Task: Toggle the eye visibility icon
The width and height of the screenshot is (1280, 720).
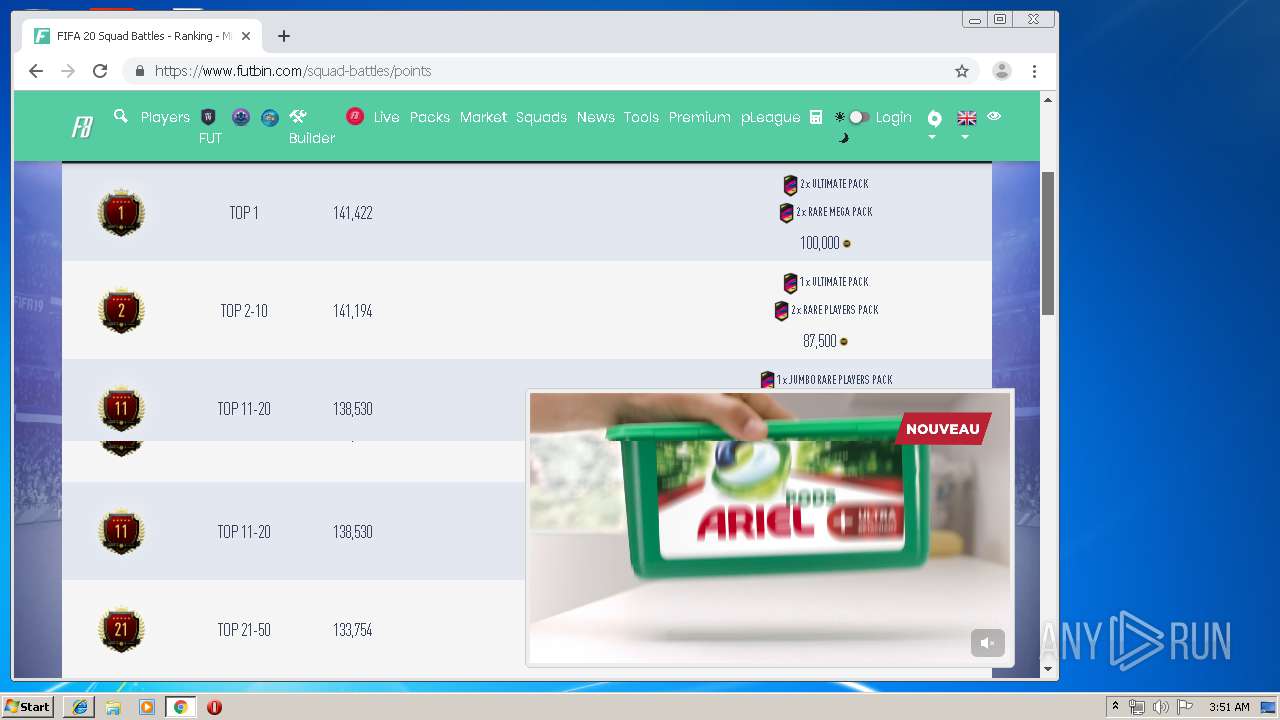Action: click(x=994, y=116)
